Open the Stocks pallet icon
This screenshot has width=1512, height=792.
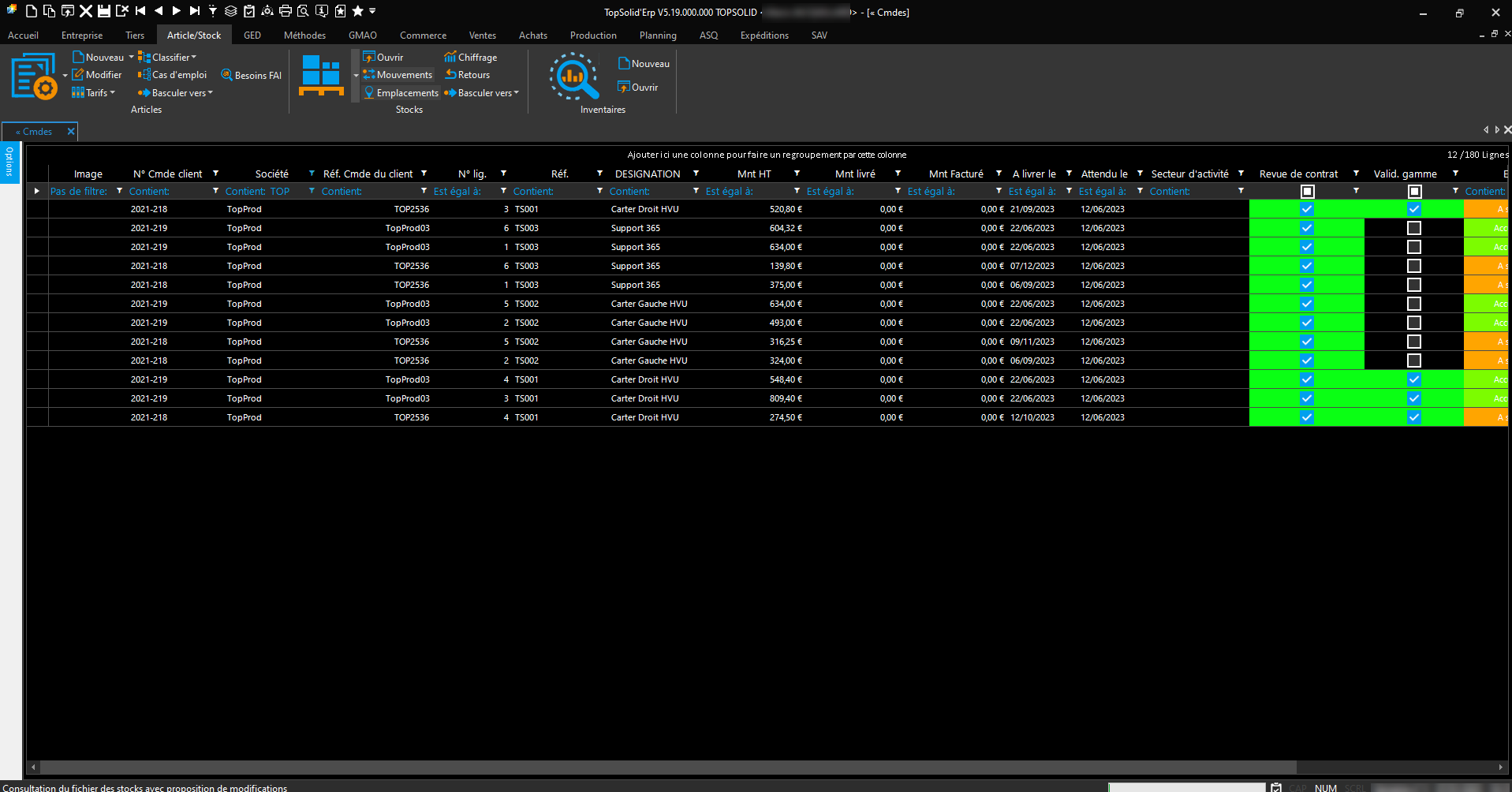pos(321,76)
